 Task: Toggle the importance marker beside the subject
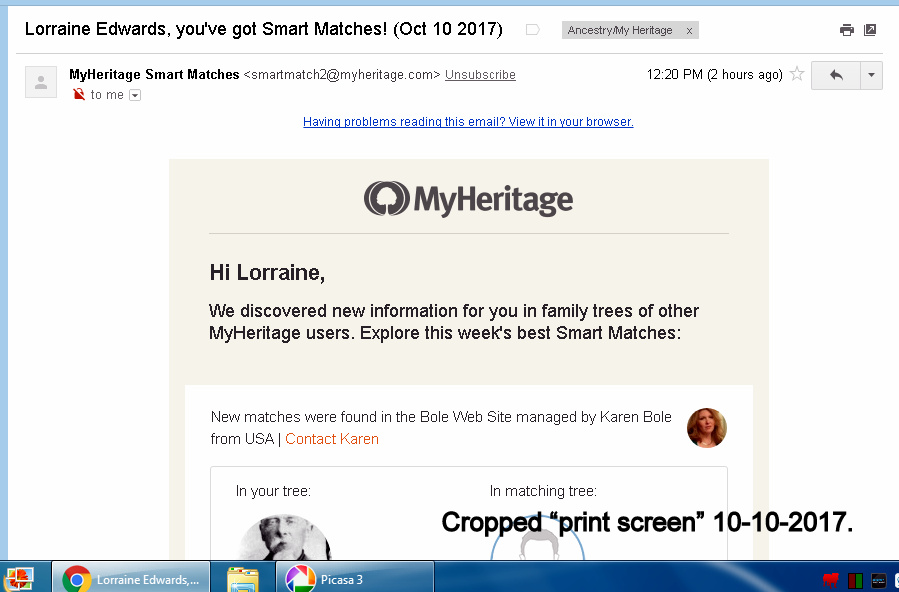(533, 30)
